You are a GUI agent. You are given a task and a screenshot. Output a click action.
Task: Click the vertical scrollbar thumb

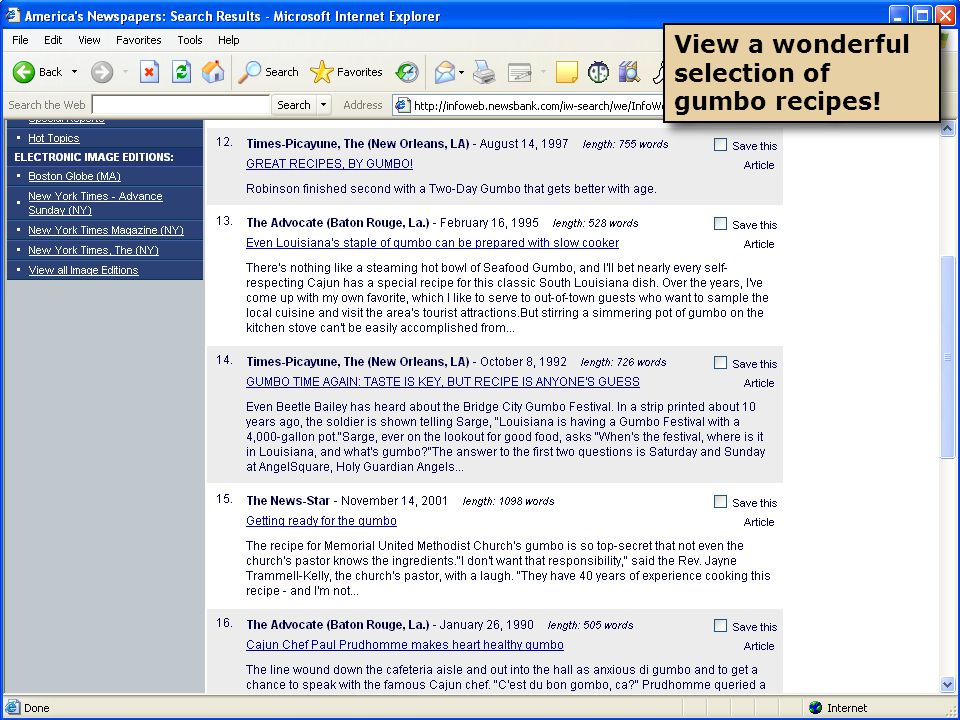click(x=947, y=356)
